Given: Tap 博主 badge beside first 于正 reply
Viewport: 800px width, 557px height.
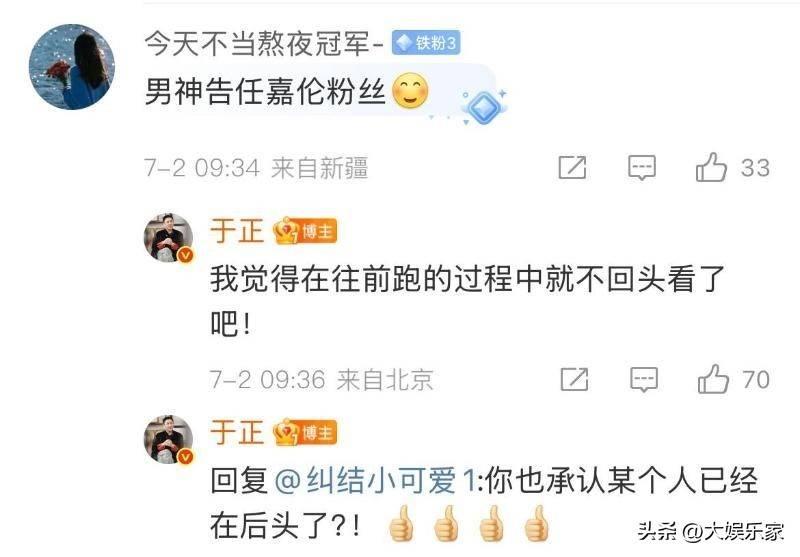Looking at the screenshot, I should click(305, 231).
